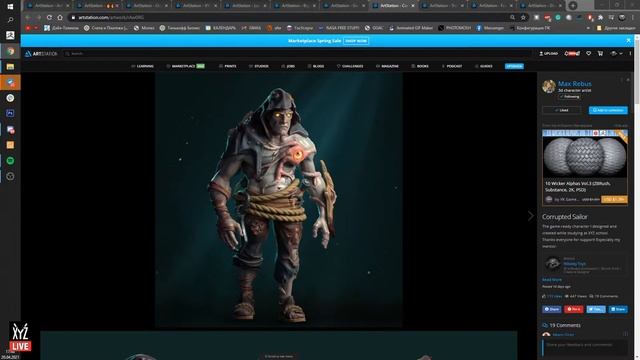Viewport: 640px width, 360px height.
Task: Open Windows taskbar search
Action: pyautogui.click(x=10, y=20)
